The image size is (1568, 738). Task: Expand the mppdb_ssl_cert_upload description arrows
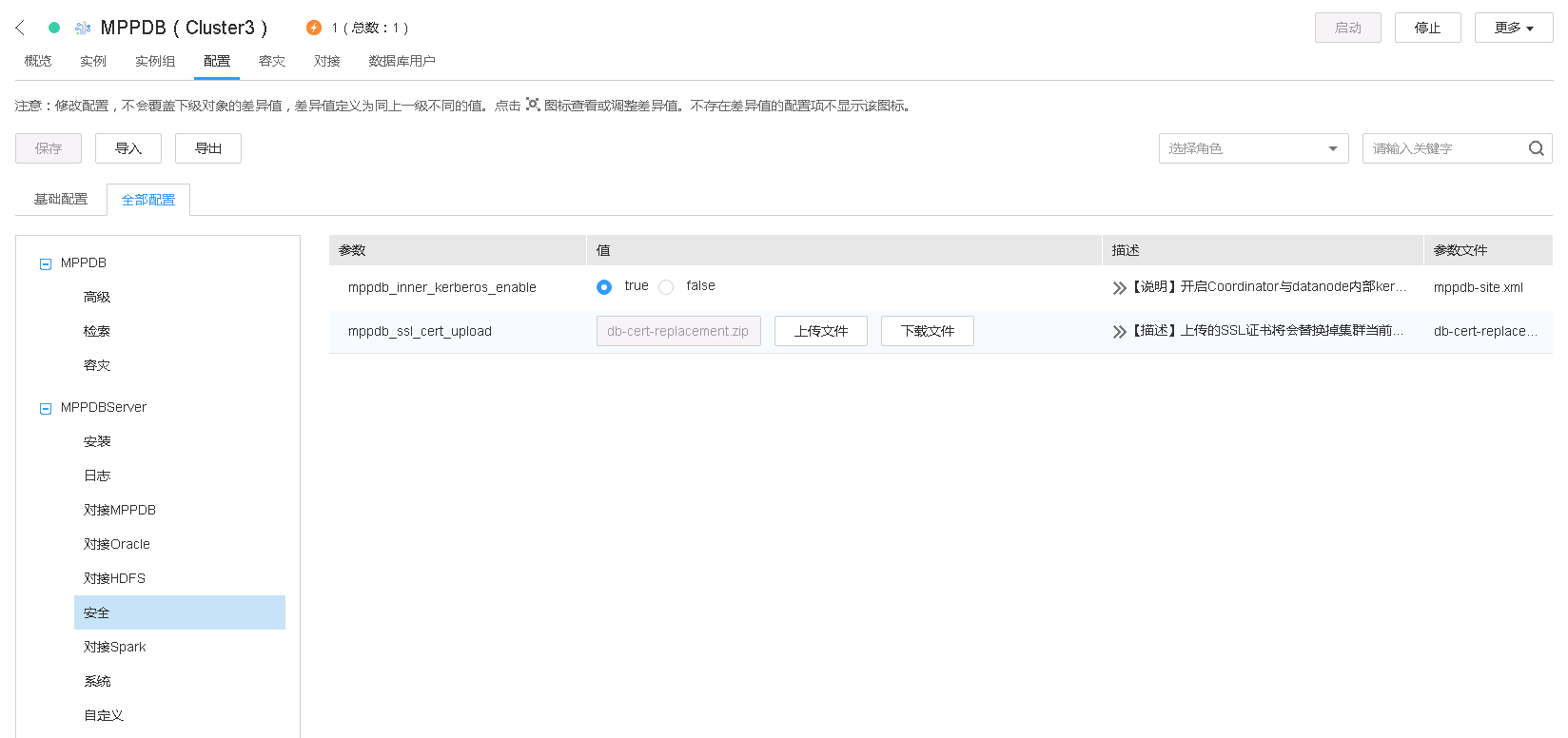(x=1119, y=331)
